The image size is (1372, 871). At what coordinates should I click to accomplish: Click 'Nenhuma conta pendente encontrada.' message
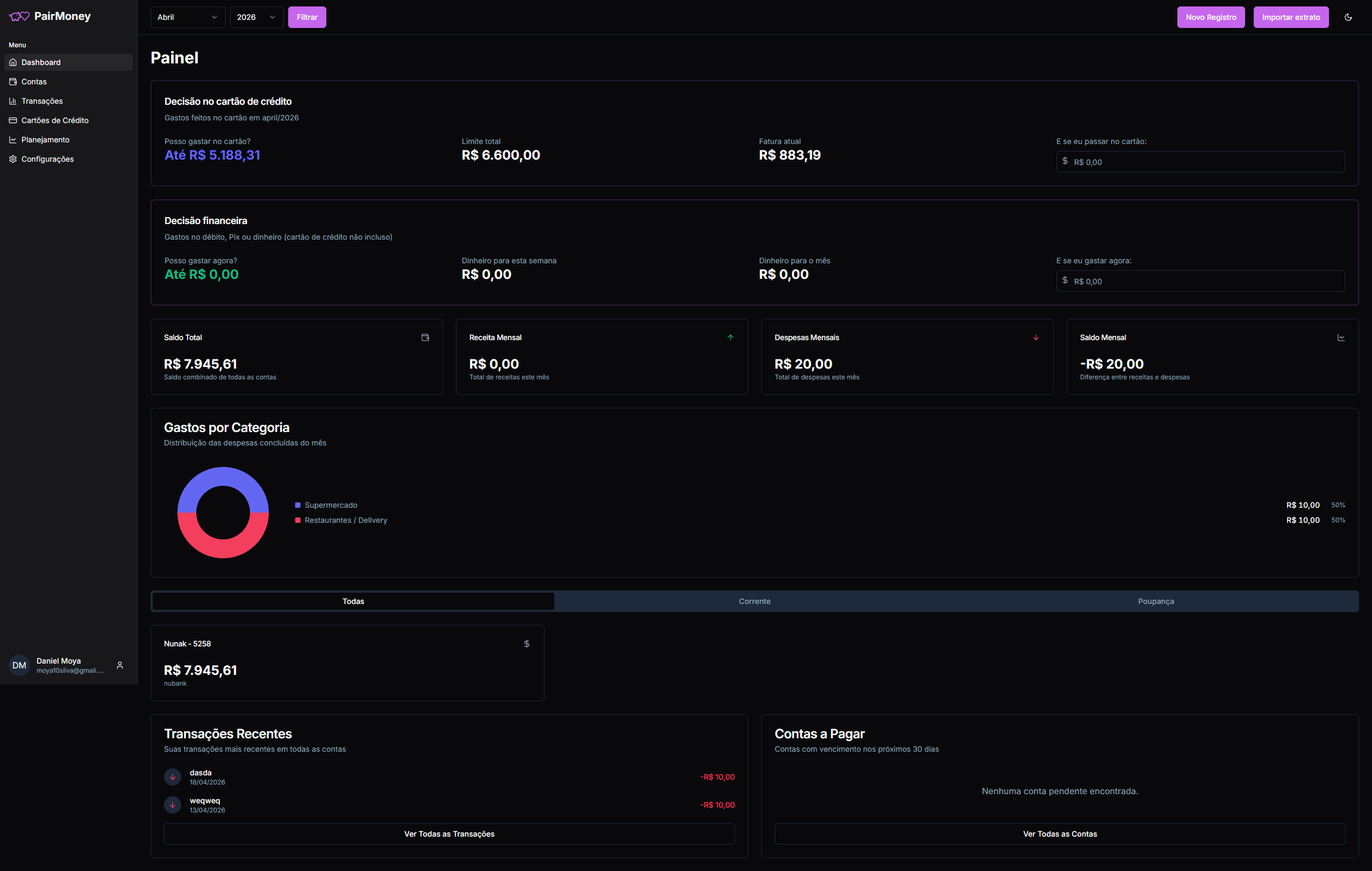click(x=1060, y=791)
